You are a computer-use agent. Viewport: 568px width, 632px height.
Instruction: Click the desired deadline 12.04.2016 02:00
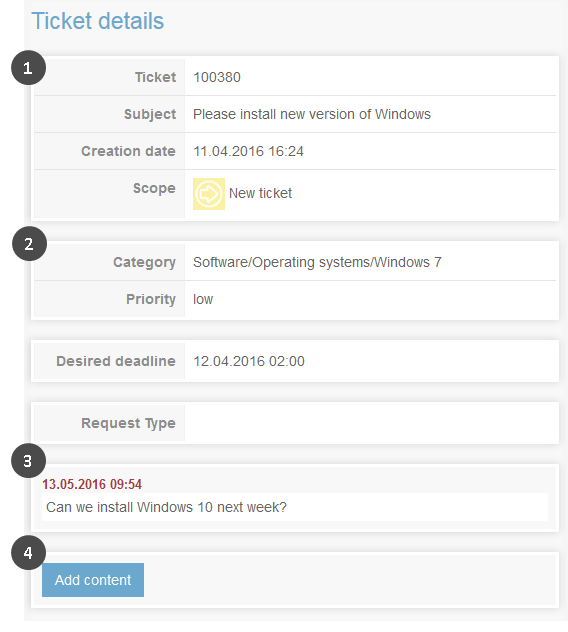pos(249,361)
